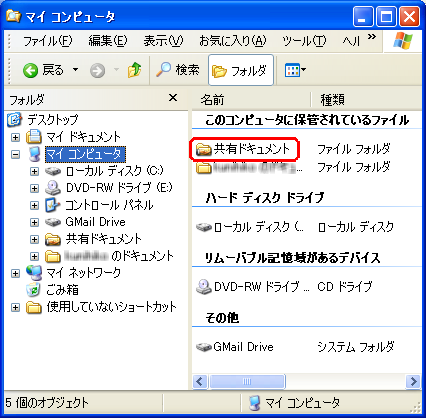Click ローカル ディスク (C:) drive icon in the tree
Image resolution: width=426 pixels, height=418 pixels.
[53, 171]
